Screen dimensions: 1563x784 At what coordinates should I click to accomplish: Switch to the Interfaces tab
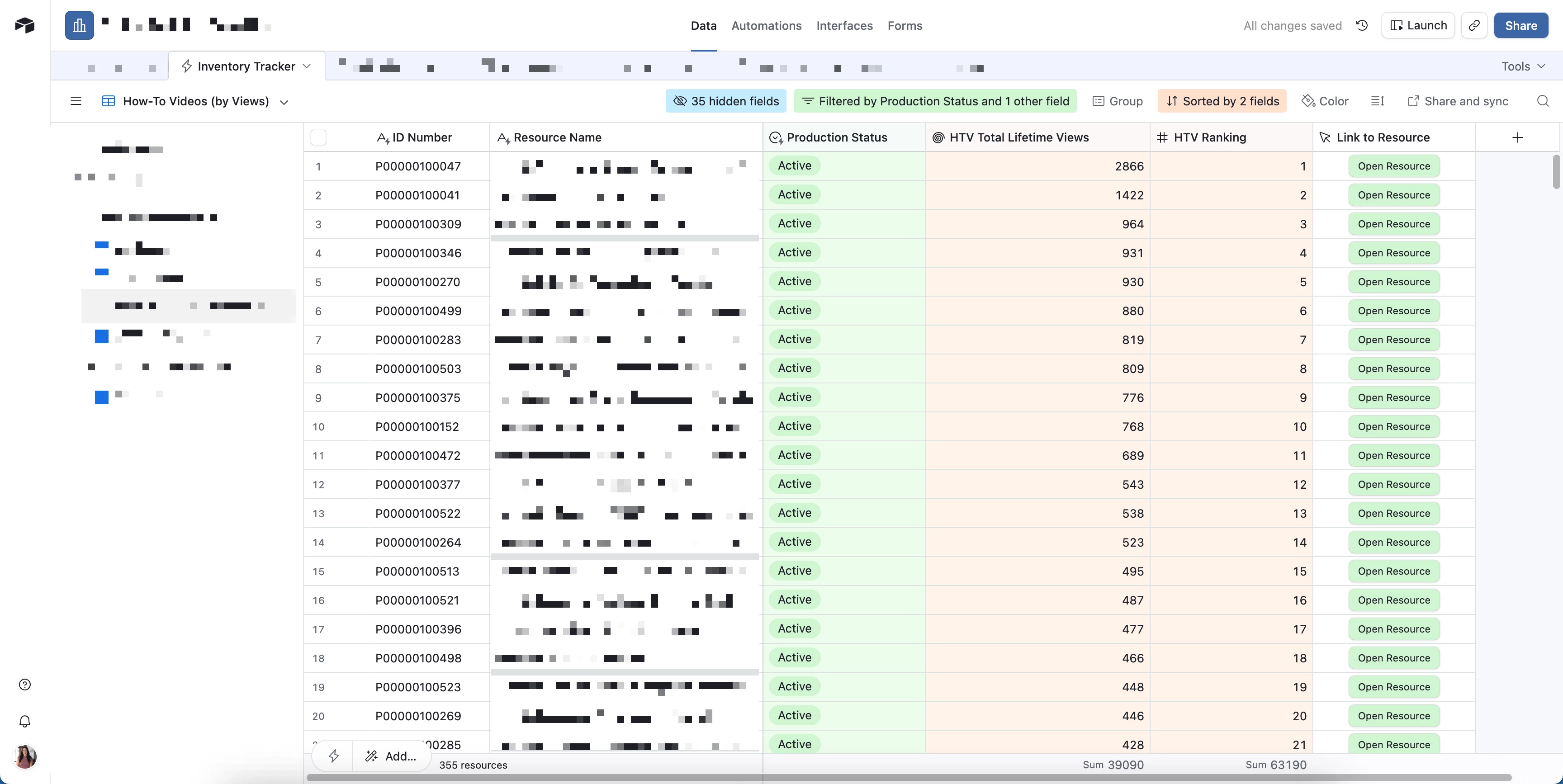coord(844,25)
